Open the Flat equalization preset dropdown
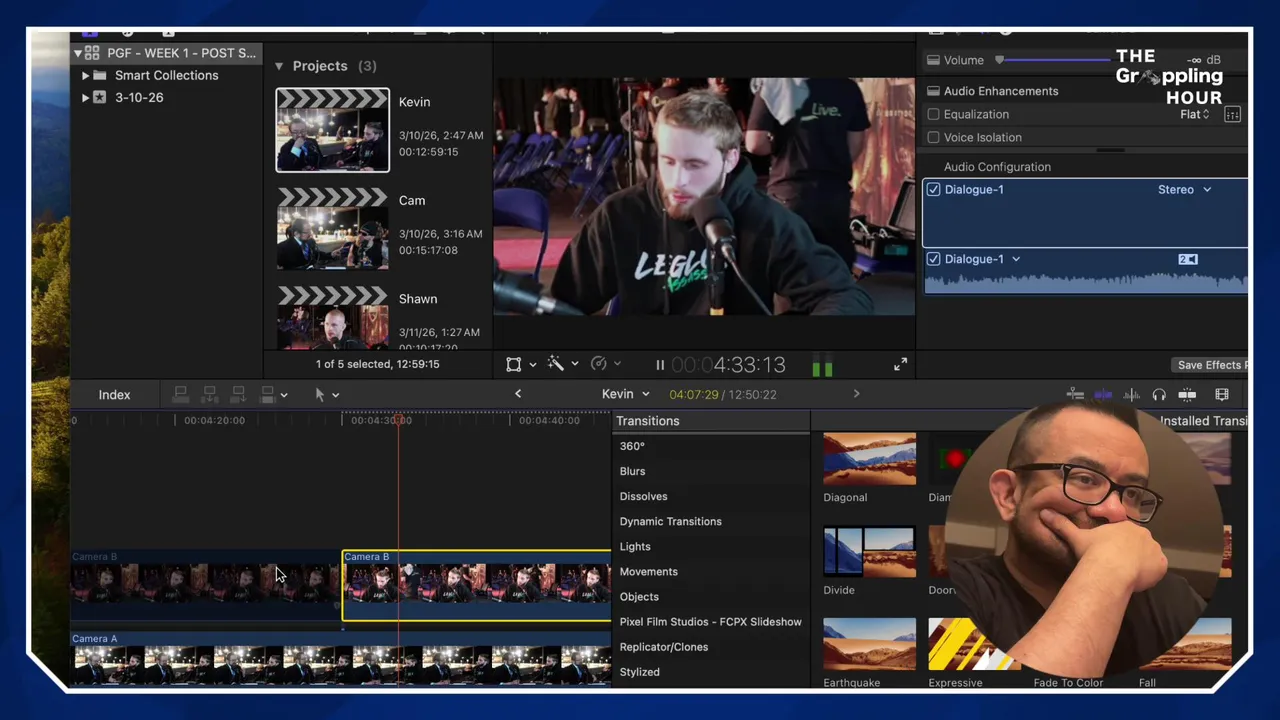Viewport: 1280px width, 720px height. (x=1195, y=115)
